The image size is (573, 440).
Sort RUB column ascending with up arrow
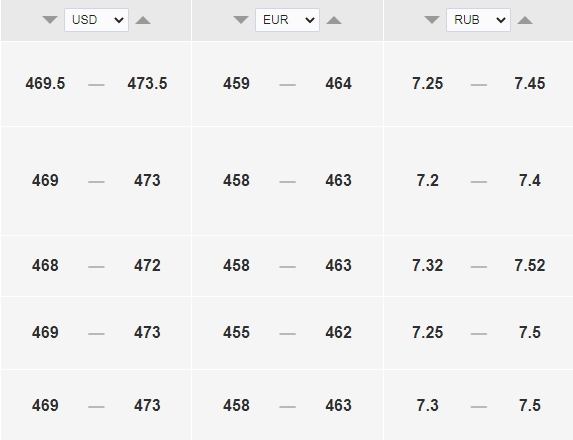click(x=525, y=20)
